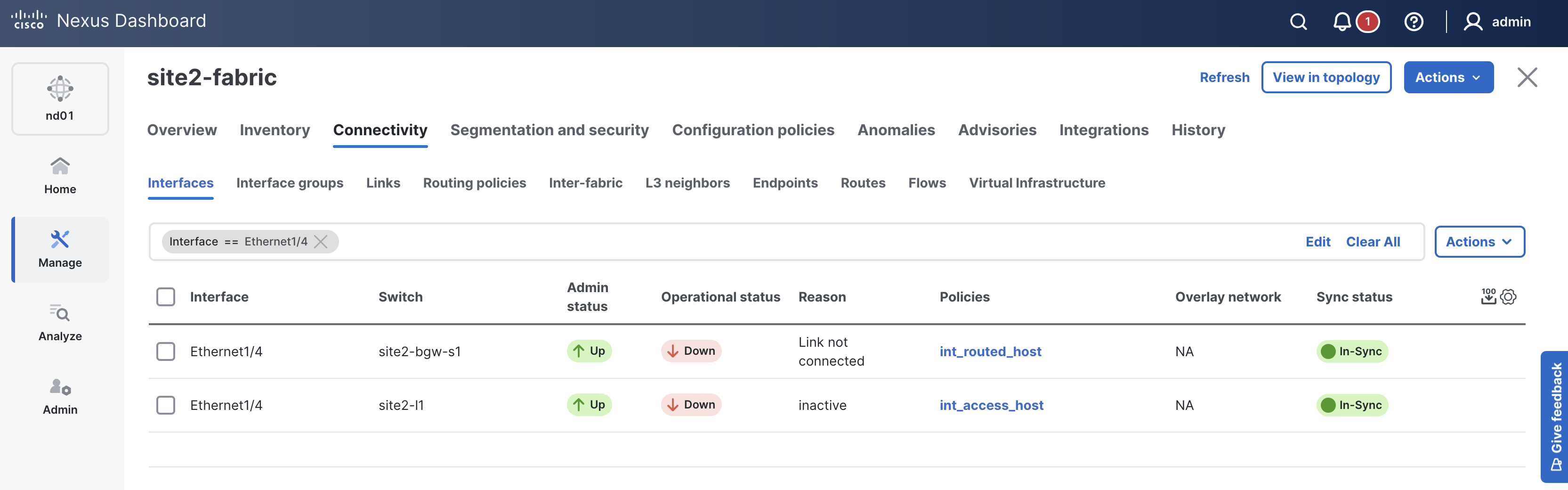The image size is (1568, 490).
Task: Open the help question mark icon
Action: point(1413,22)
